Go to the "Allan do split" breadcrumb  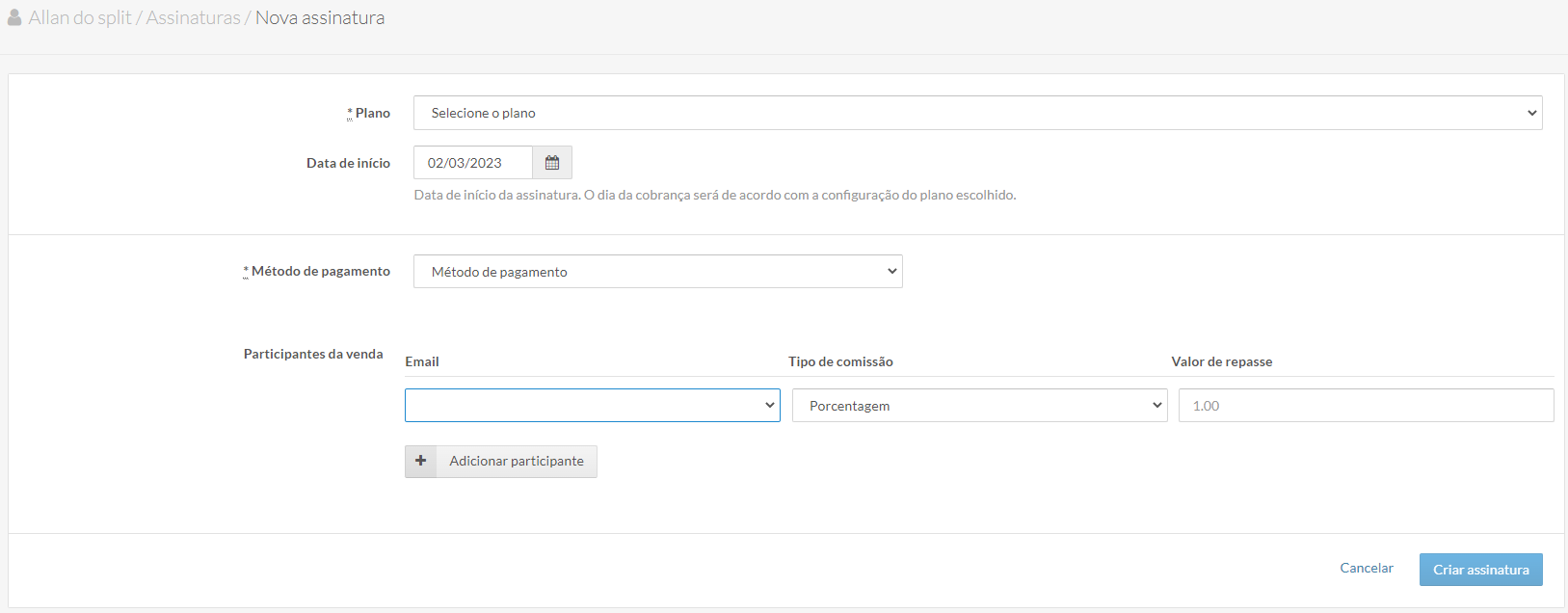[x=80, y=18]
